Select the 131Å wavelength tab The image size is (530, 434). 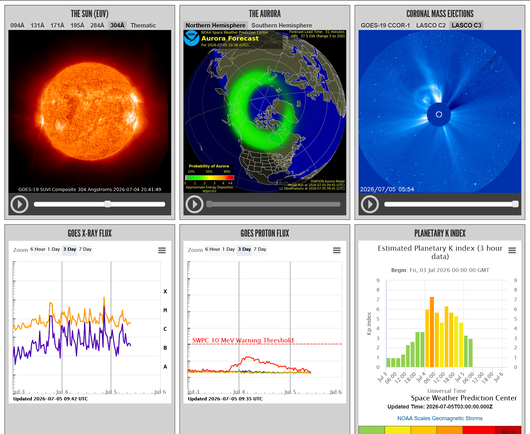click(38, 25)
